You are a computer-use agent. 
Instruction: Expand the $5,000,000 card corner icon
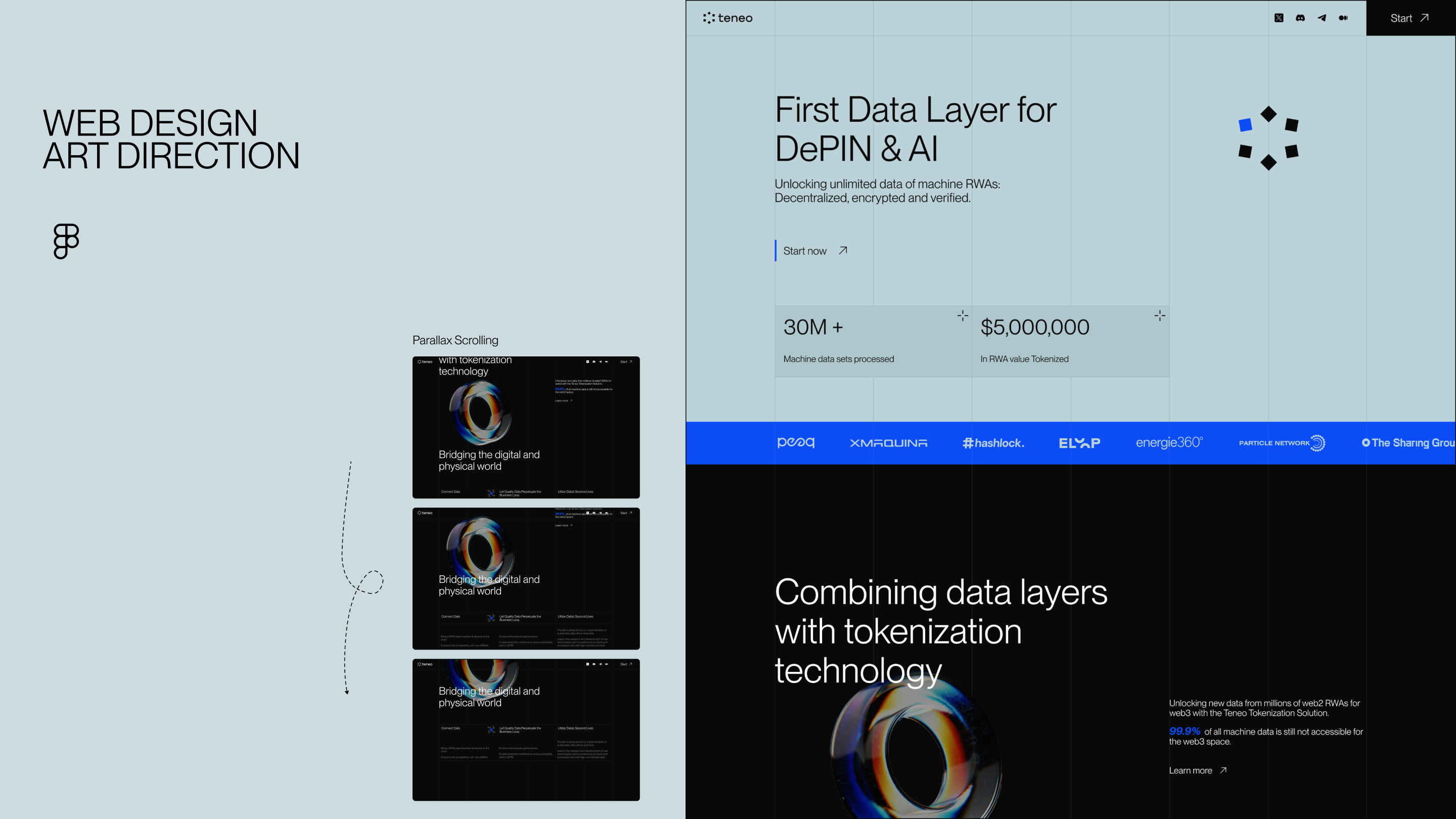[1159, 315]
